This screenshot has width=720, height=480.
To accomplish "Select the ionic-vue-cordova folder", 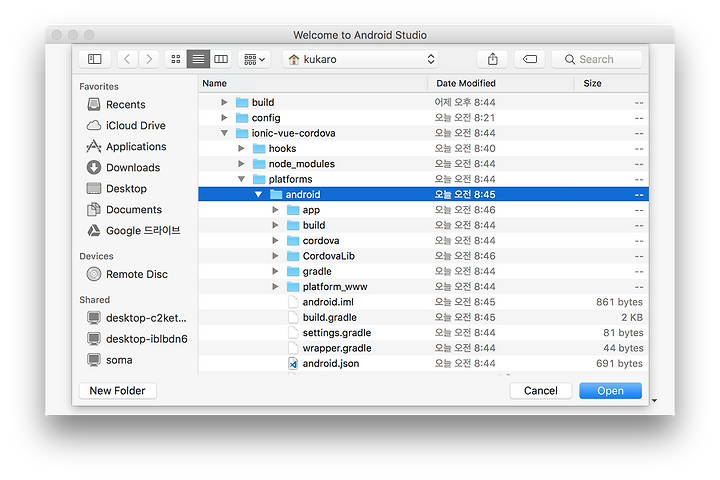I will point(423,133).
